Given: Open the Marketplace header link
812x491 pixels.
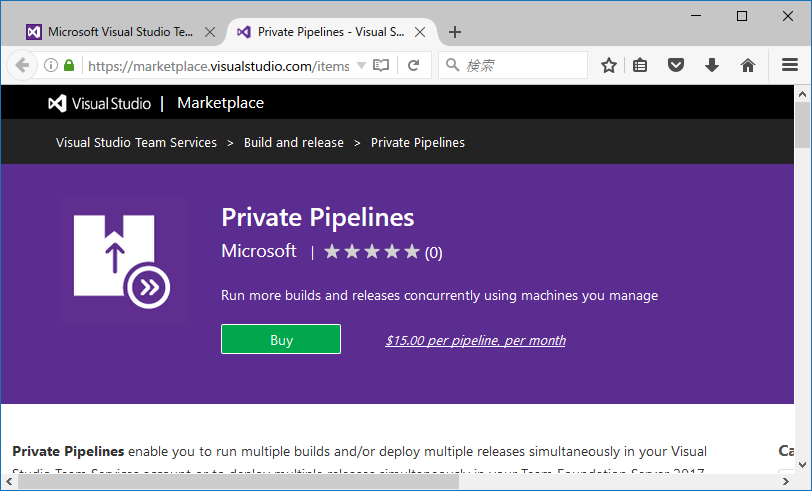Looking at the screenshot, I should [221, 103].
